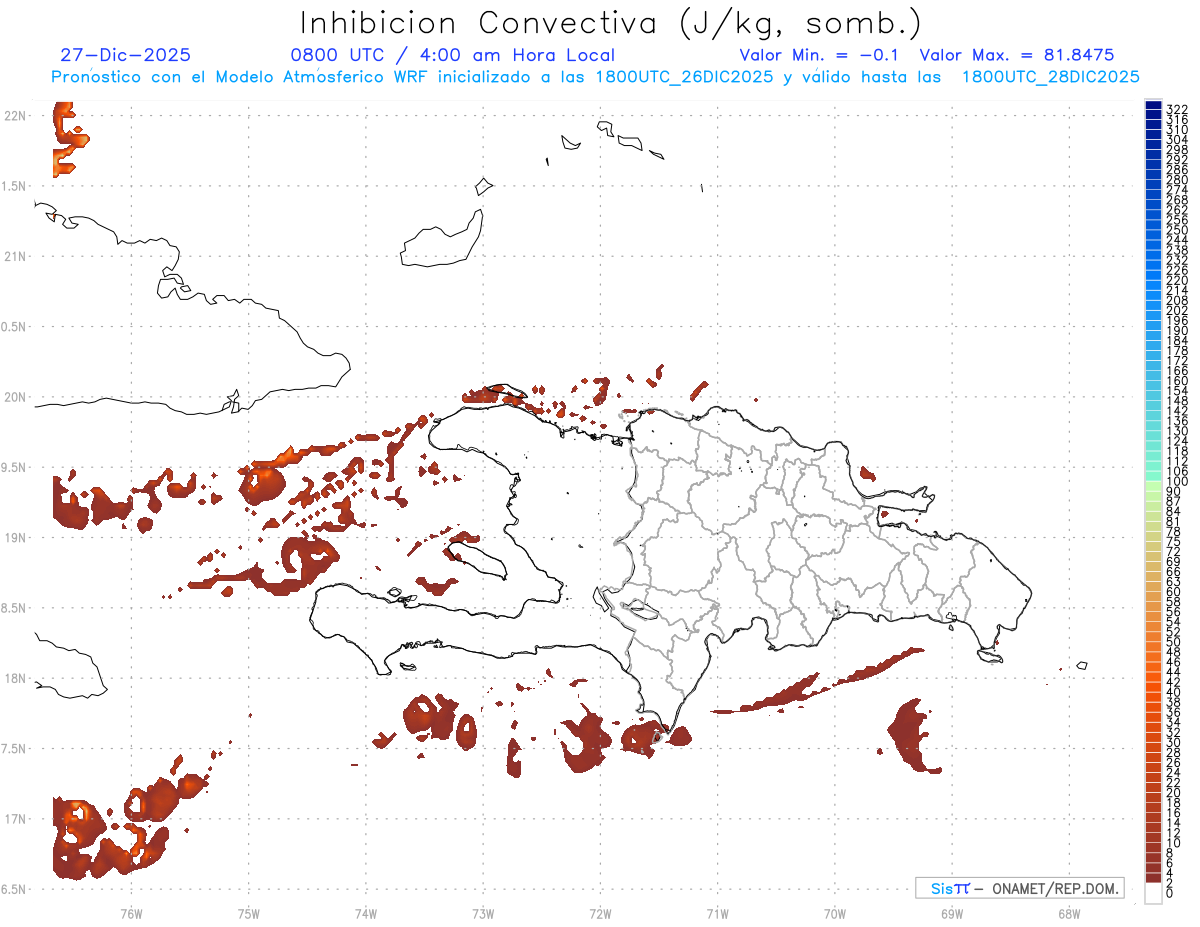Click the 71W longitude label
Screen dimensions: 1200x927
click(x=717, y=913)
